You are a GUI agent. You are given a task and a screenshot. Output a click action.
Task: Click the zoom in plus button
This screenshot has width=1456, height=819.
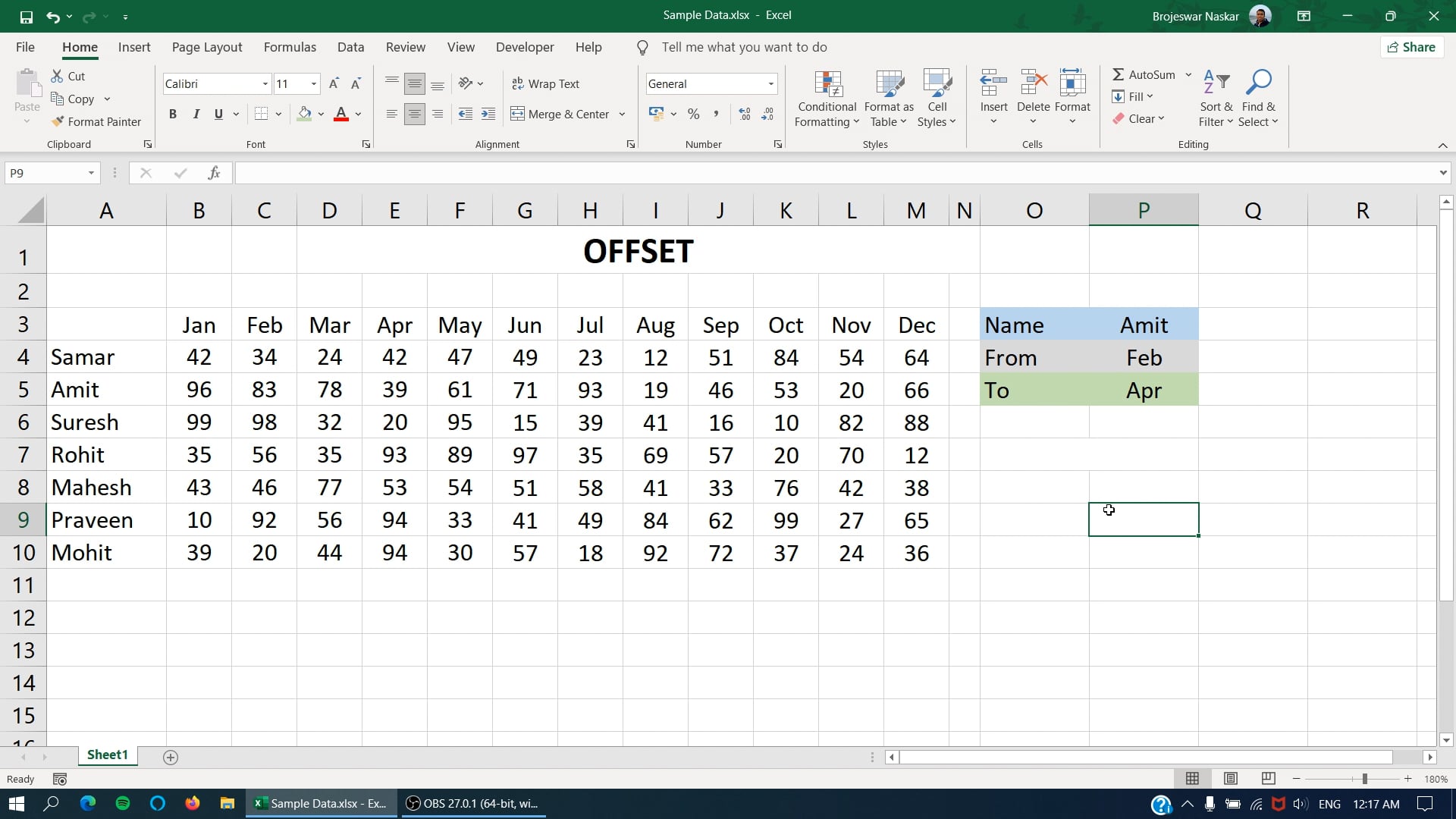[1408, 779]
